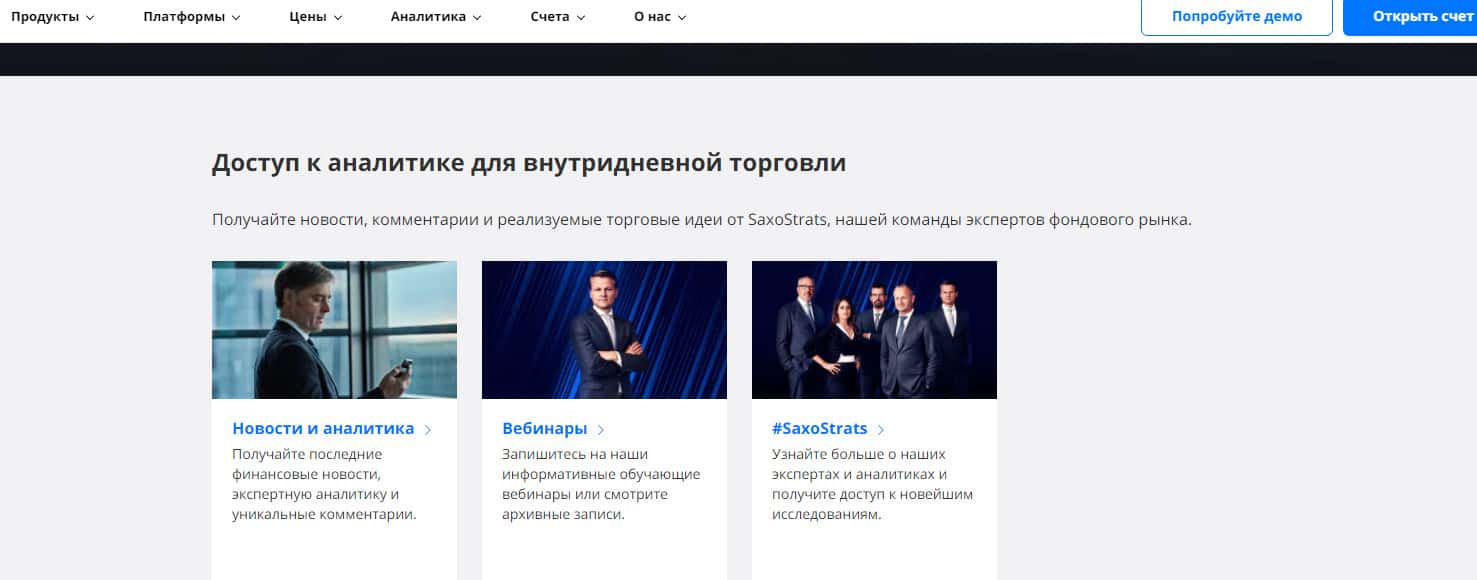Click the chevron beside Платформы
Screen dimensions: 1477x580
236,18
